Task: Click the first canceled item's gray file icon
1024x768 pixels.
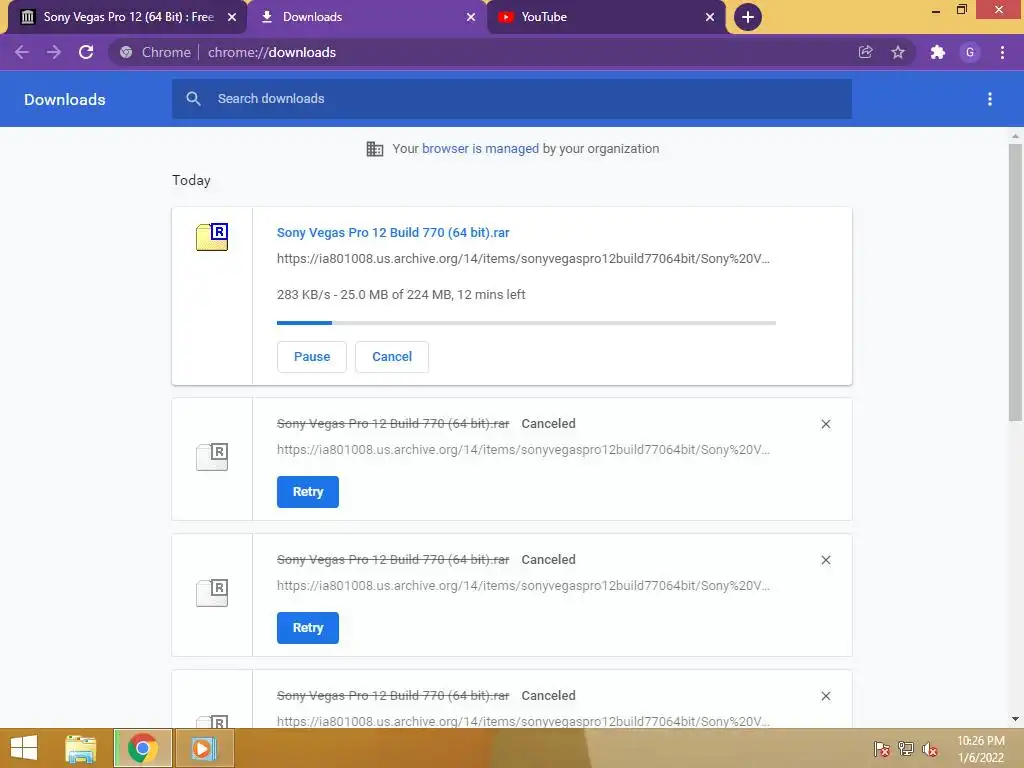Action: (x=212, y=456)
